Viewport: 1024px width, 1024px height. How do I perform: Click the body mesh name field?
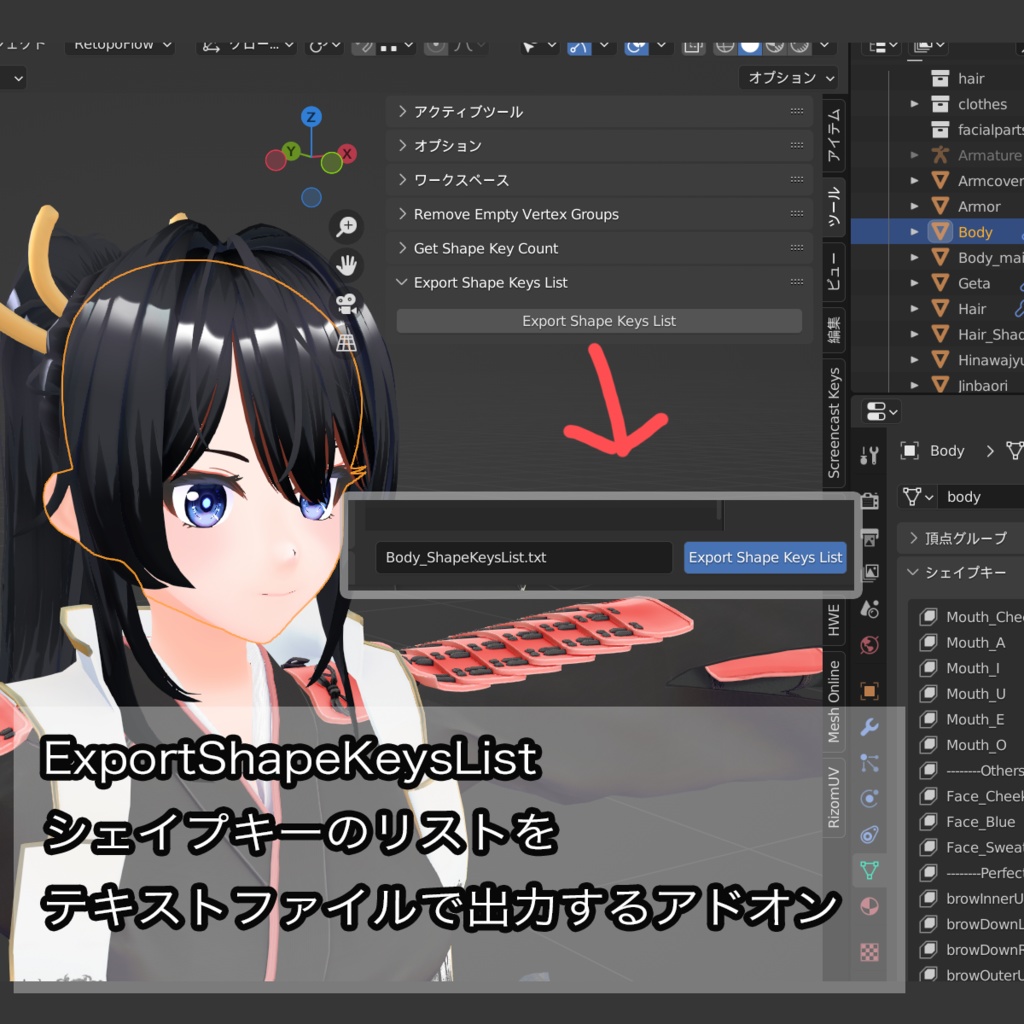pos(981,497)
